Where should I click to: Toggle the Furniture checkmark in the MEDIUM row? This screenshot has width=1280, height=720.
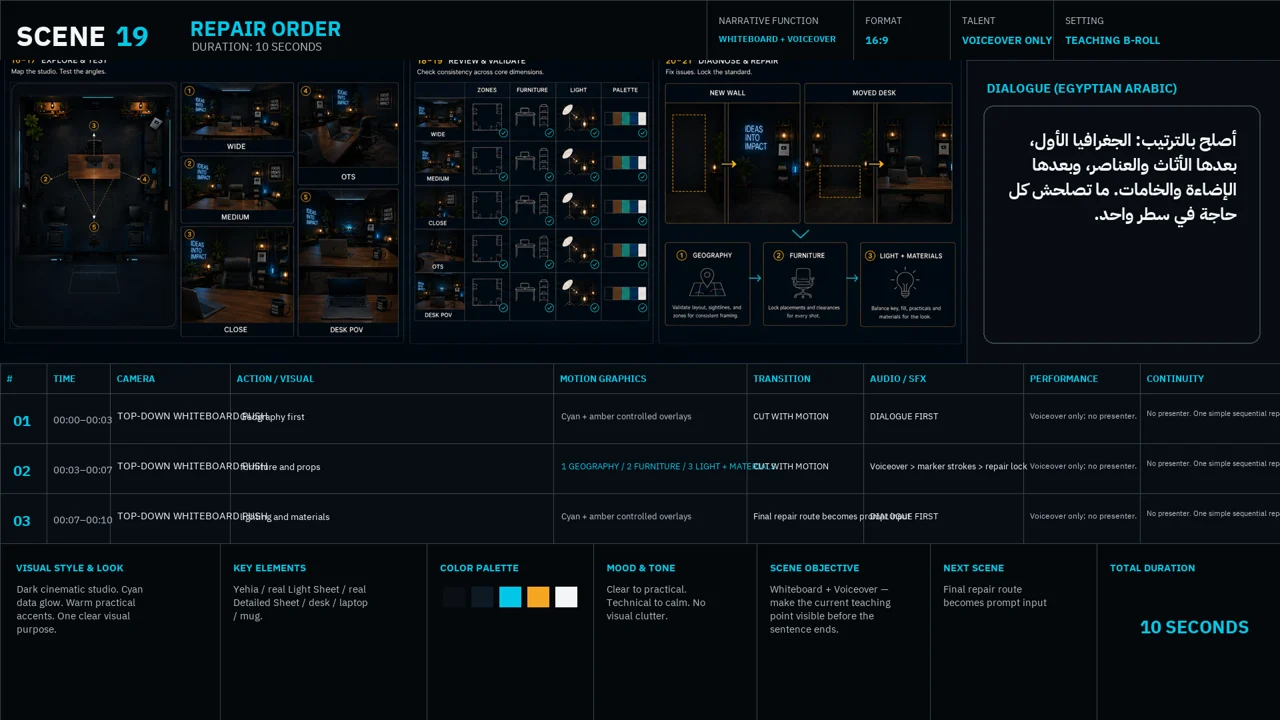549,177
